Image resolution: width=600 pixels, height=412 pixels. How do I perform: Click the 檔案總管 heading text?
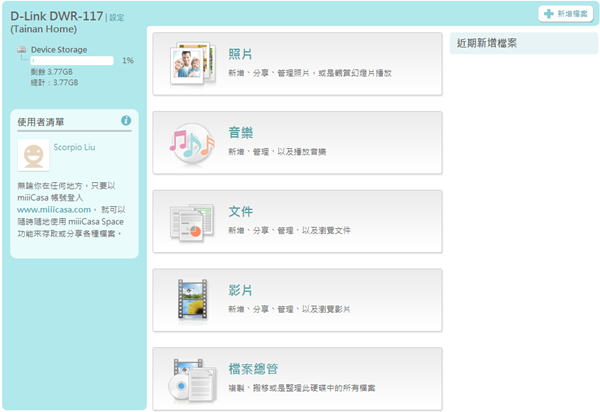tap(253, 369)
